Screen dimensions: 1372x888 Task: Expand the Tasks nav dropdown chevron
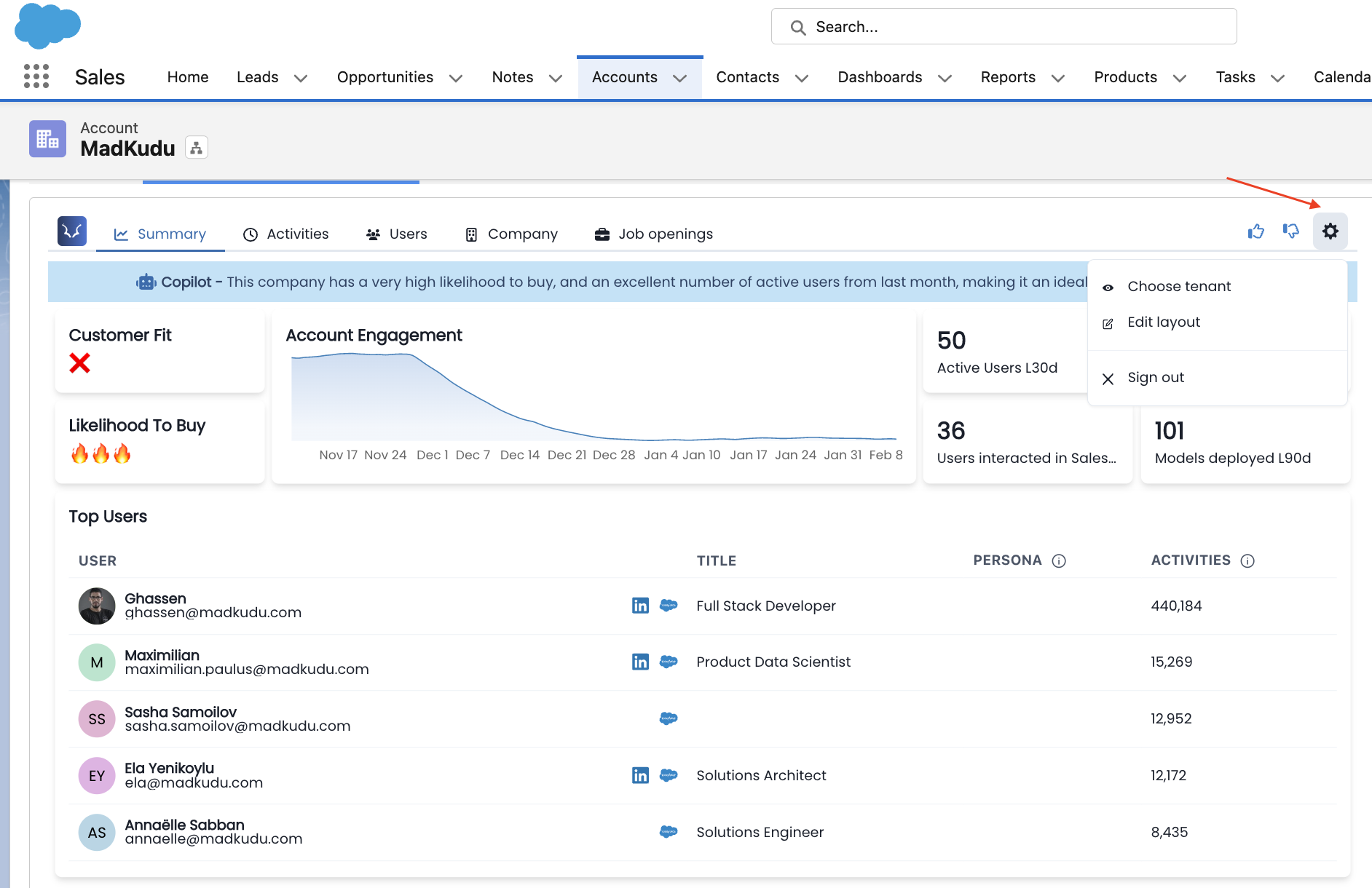[x=1277, y=78]
